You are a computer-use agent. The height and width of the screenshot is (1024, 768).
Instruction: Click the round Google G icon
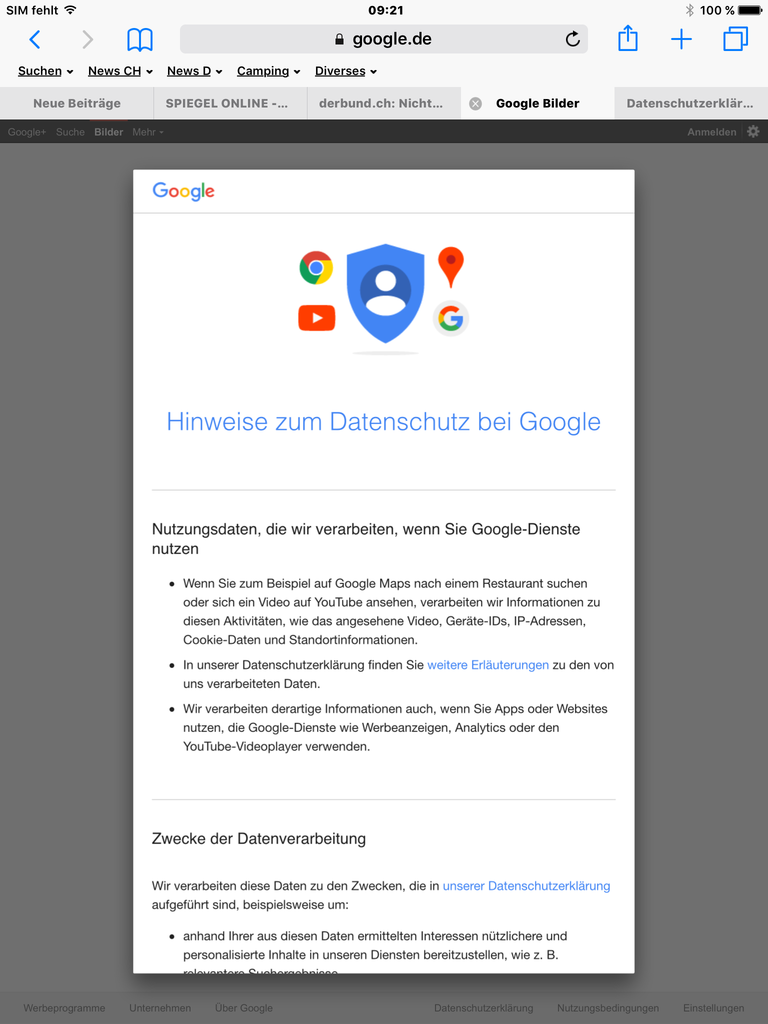coord(451,319)
